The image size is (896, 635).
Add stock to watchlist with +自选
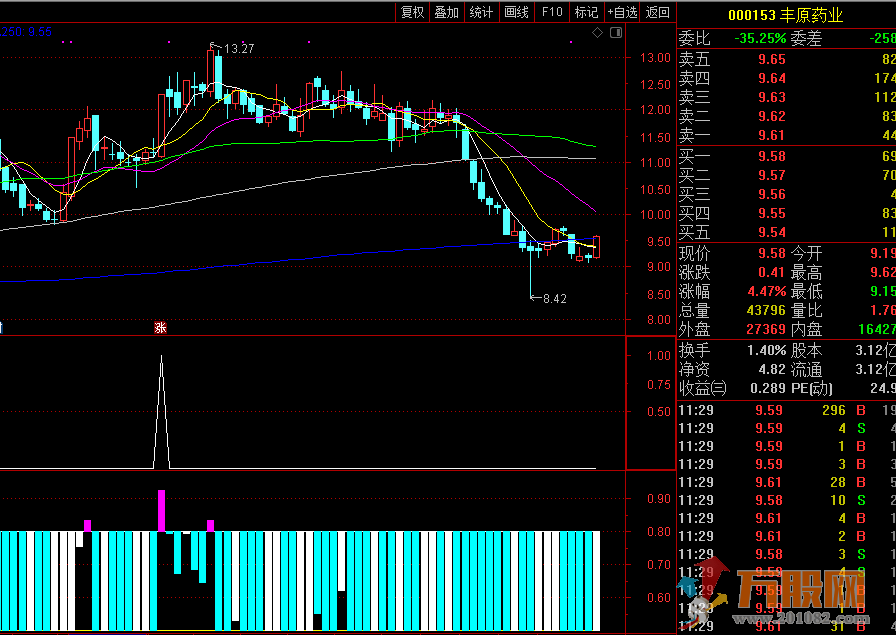pyautogui.click(x=622, y=12)
